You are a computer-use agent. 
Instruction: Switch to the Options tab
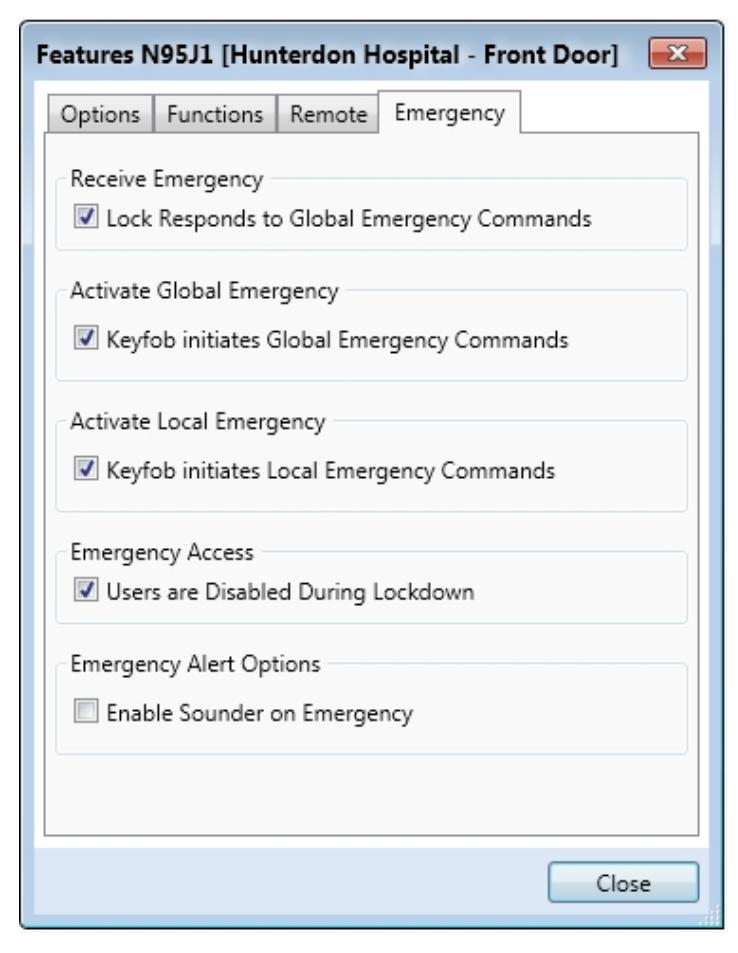click(100, 114)
